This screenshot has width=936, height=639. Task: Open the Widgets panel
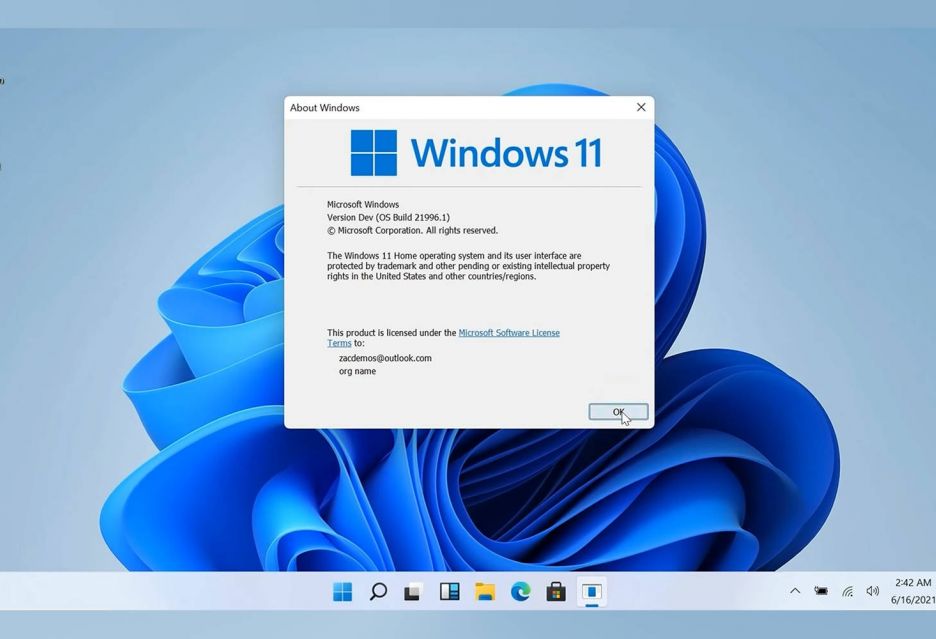point(449,592)
